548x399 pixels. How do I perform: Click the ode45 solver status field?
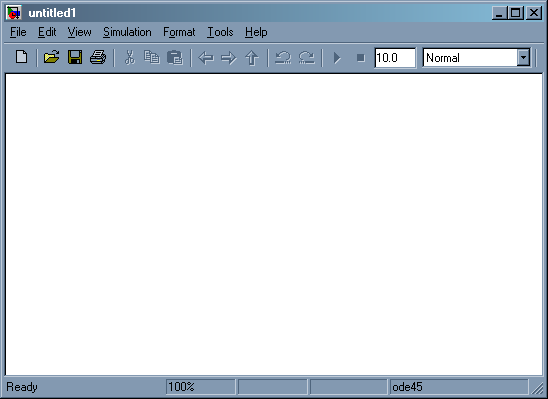tap(459, 387)
